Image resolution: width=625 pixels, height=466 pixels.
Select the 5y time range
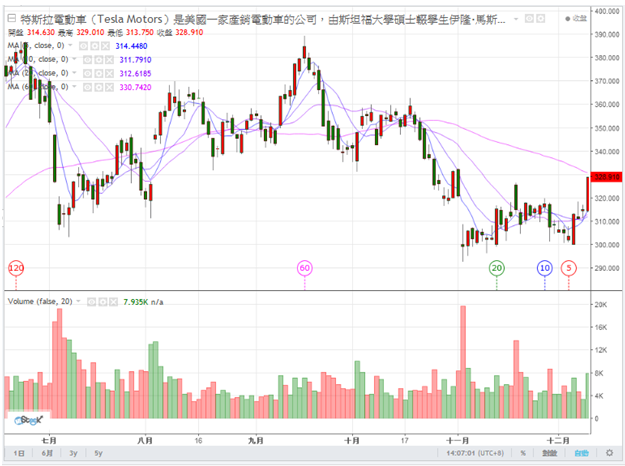[x=98, y=453]
